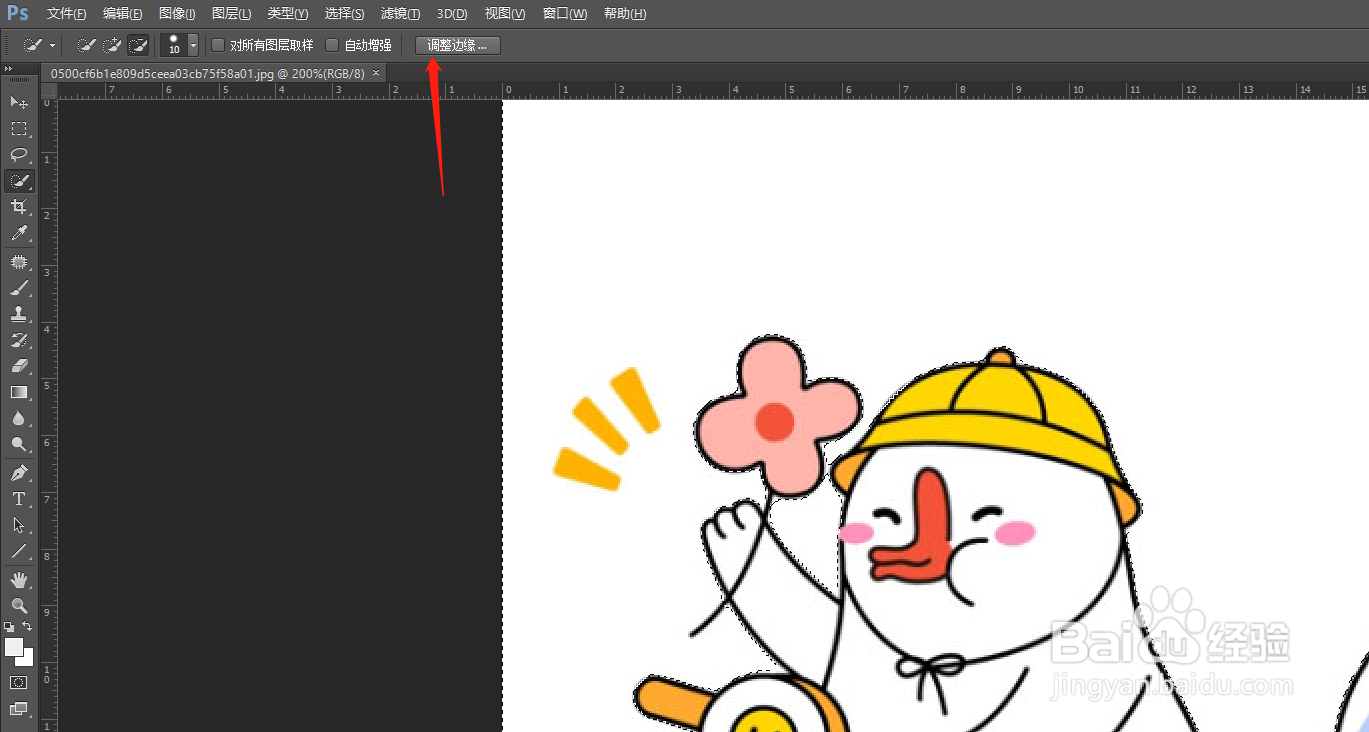The image size is (1369, 732).
Task: Click New Selection mode in options bar
Action: tap(87, 45)
